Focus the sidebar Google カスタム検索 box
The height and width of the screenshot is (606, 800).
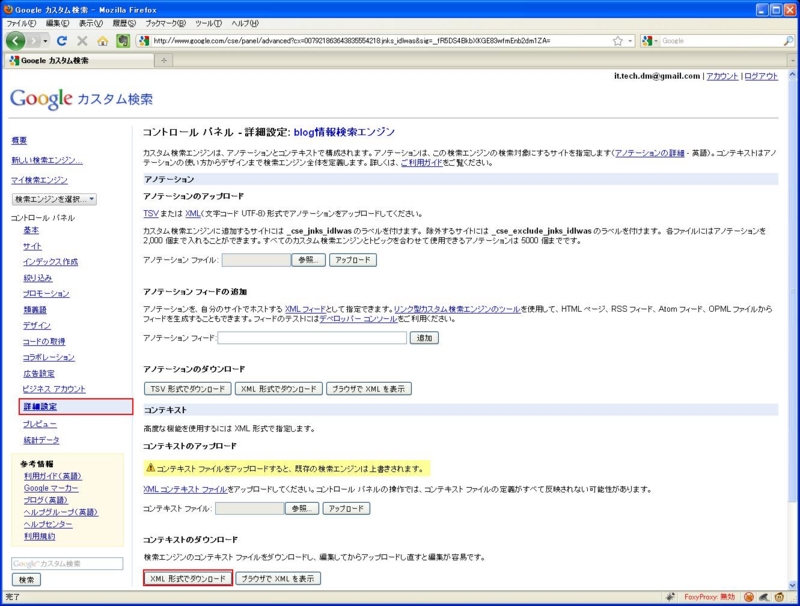tap(67, 564)
